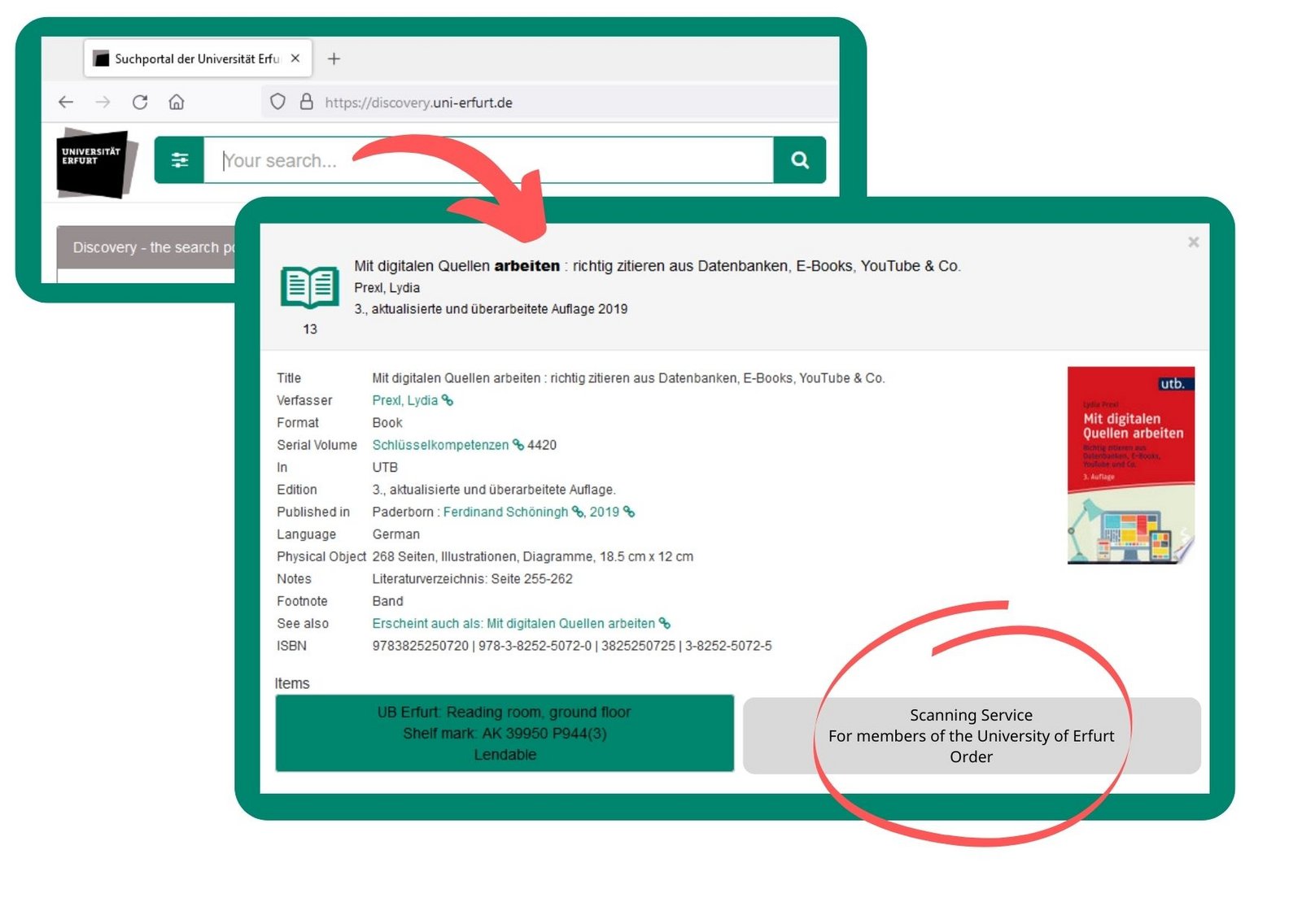Click the browser back arrow
The height and width of the screenshot is (924, 1302).
tap(66, 102)
